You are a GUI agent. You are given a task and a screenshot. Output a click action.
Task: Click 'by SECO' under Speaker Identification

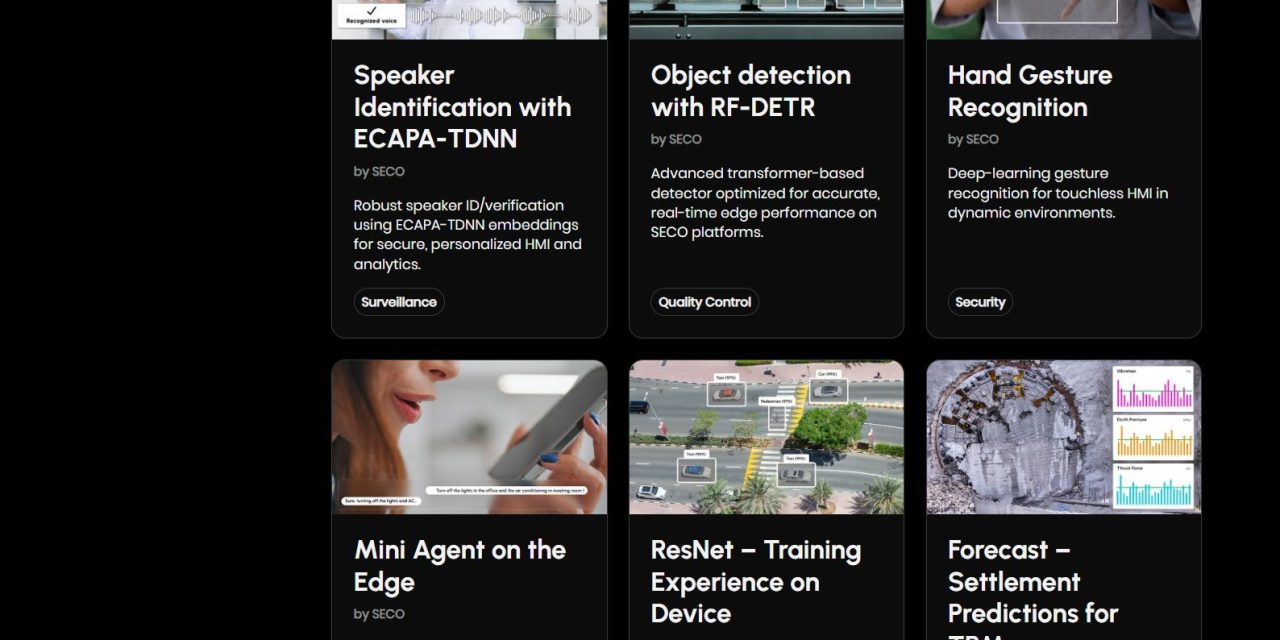[379, 171]
